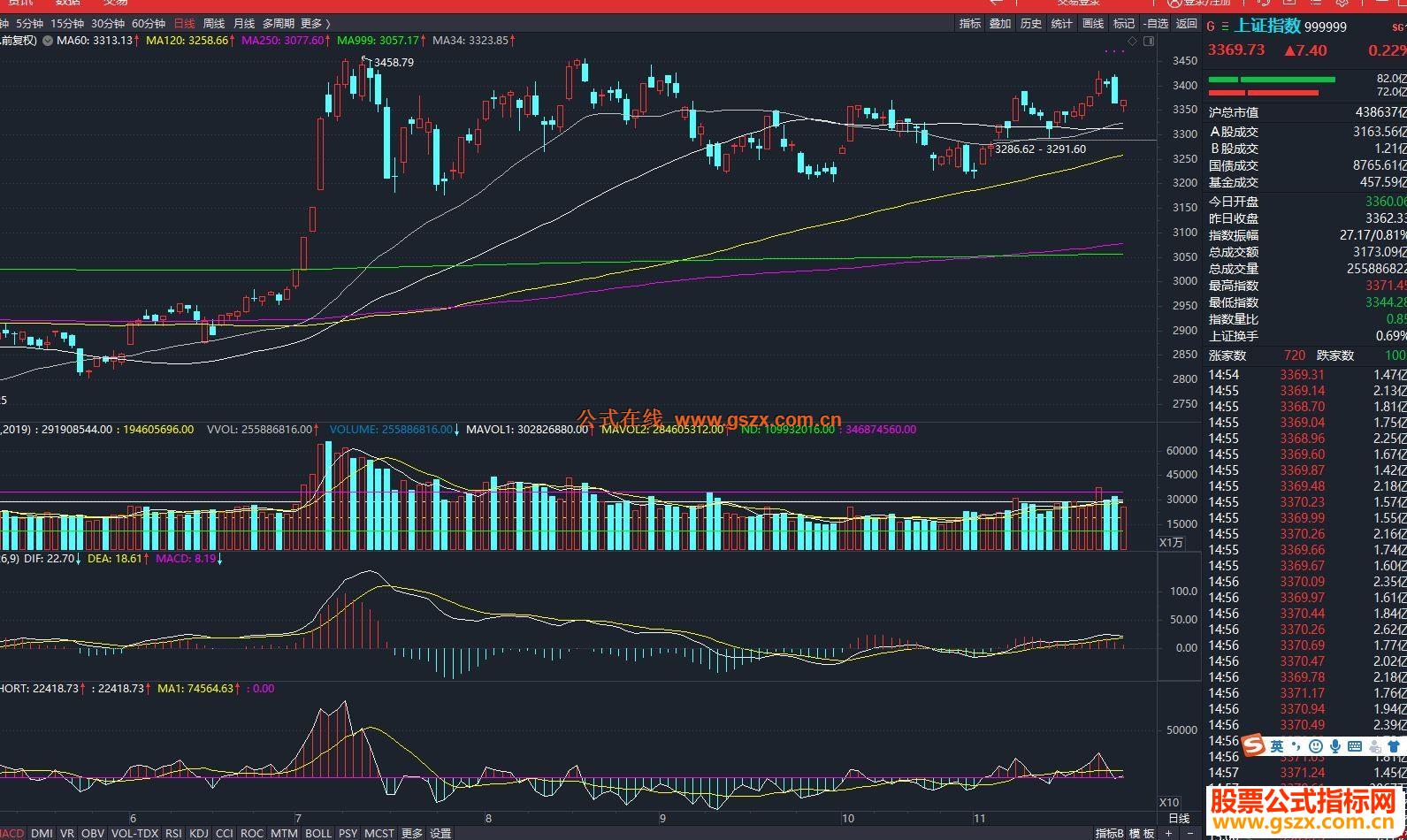The width and height of the screenshot is (1407, 840).
Task: Click the 指标 toolbar button
Action: pyautogui.click(x=970, y=24)
